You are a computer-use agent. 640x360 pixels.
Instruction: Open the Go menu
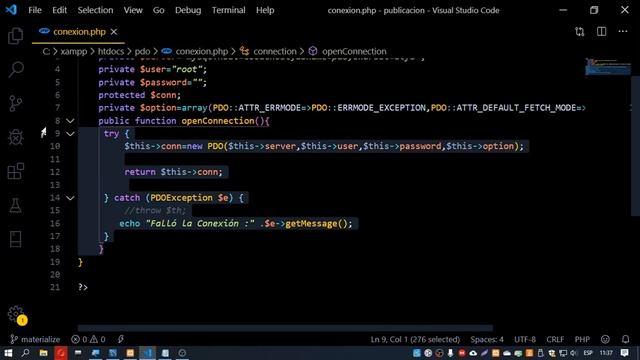coord(159,10)
